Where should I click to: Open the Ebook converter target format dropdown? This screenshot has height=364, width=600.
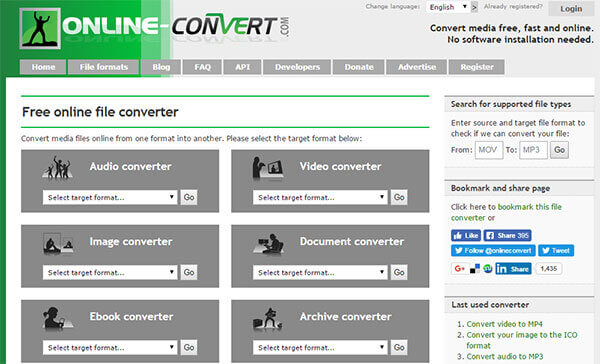click(110, 348)
